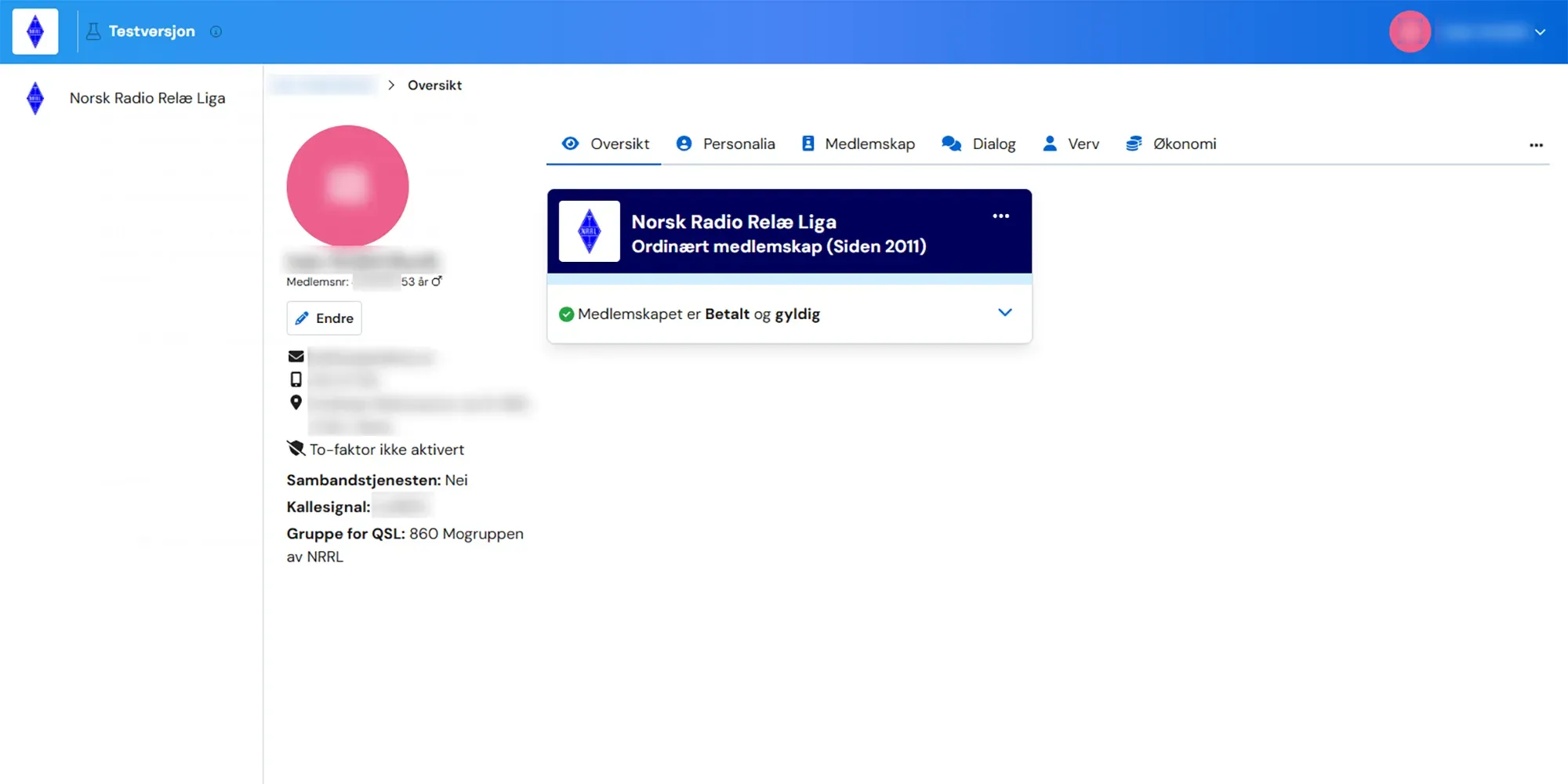Click the green checkmark status icon
The width and height of the screenshot is (1568, 784).
tap(566, 314)
